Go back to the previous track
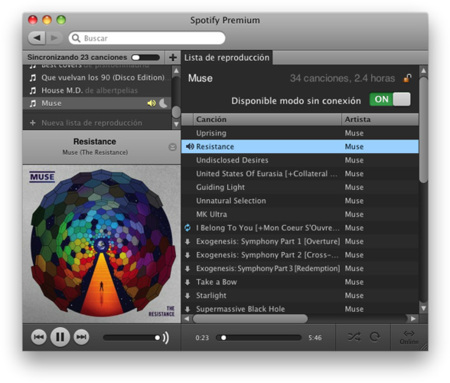The image size is (450, 383). (x=39, y=337)
